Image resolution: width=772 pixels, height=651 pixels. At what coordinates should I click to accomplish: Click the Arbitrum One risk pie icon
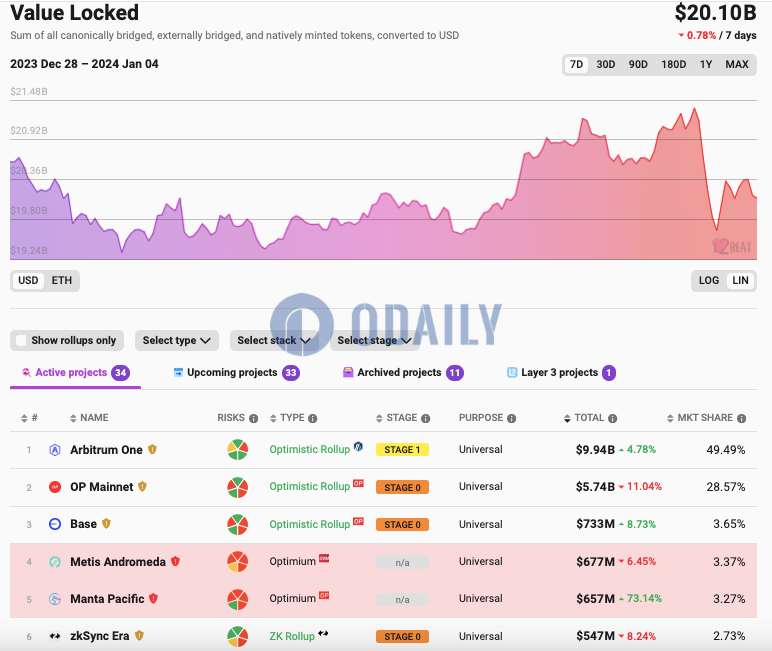(x=237, y=450)
